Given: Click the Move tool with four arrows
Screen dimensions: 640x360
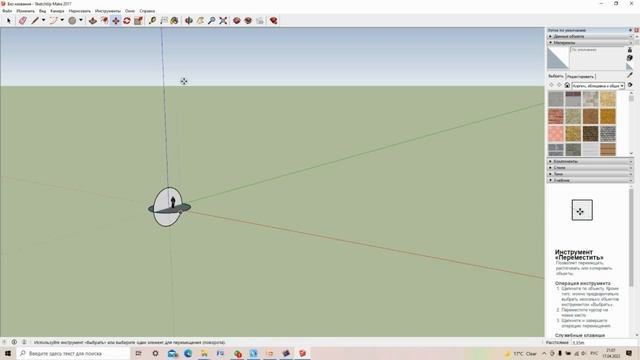Looking at the screenshot, I should (116, 20).
